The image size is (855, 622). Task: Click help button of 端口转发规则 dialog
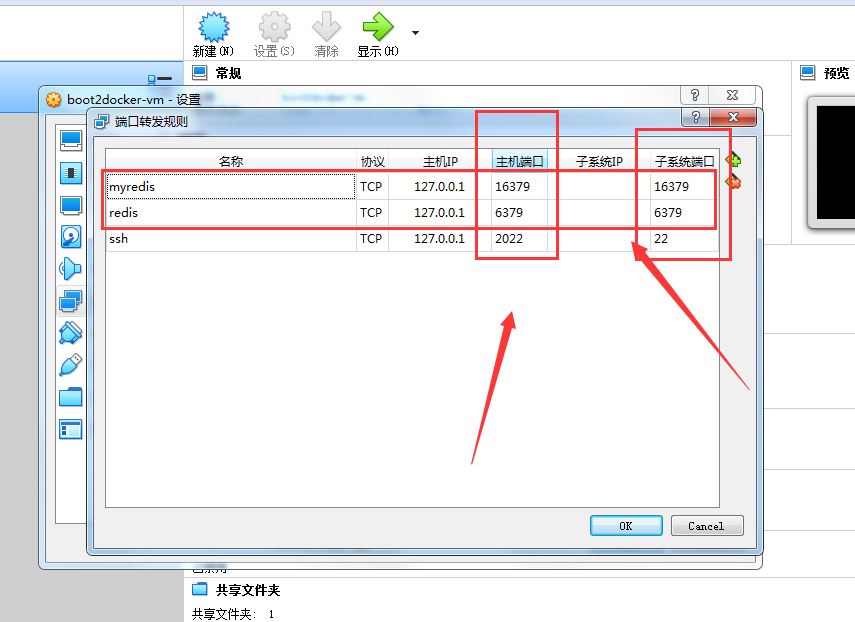(696, 117)
